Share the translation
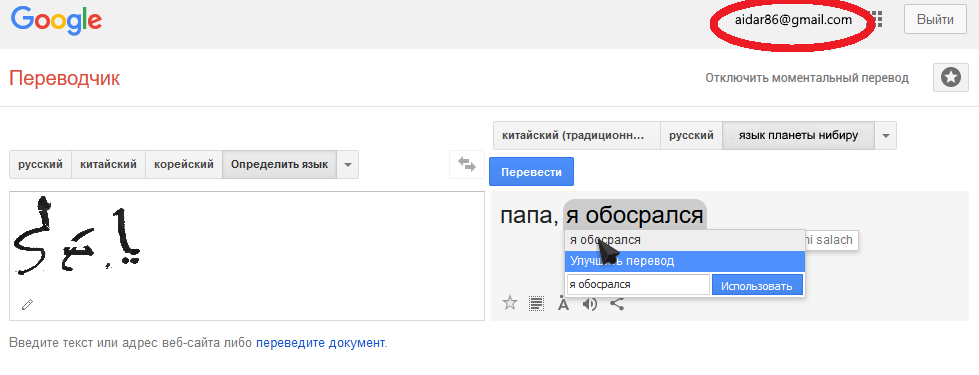Viewport: 979px width, 375px height. (x=617, y=304)
